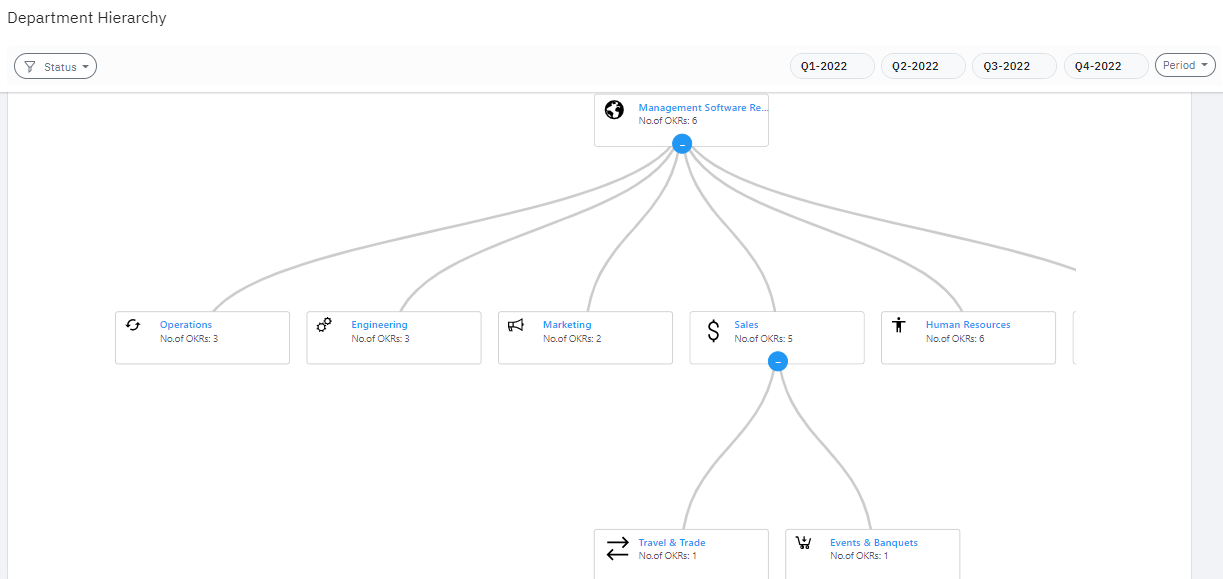Click the dollar sign icon on Sales
The height and width of the screenshot is (579, 1223).
pyautogui.click(x=713, y=330)
